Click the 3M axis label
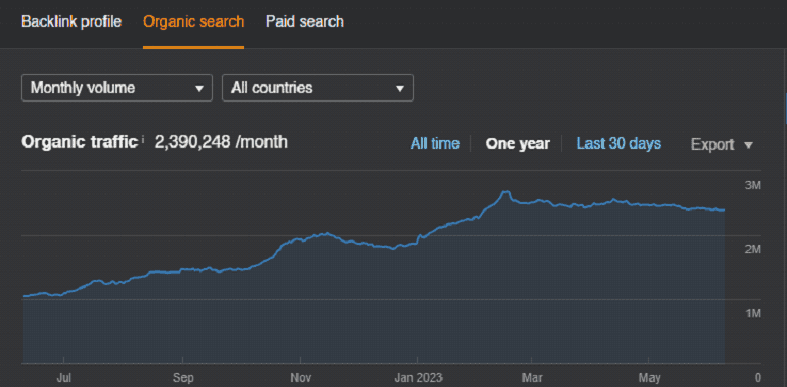787x387 pixels. click(x=752, y=185)
